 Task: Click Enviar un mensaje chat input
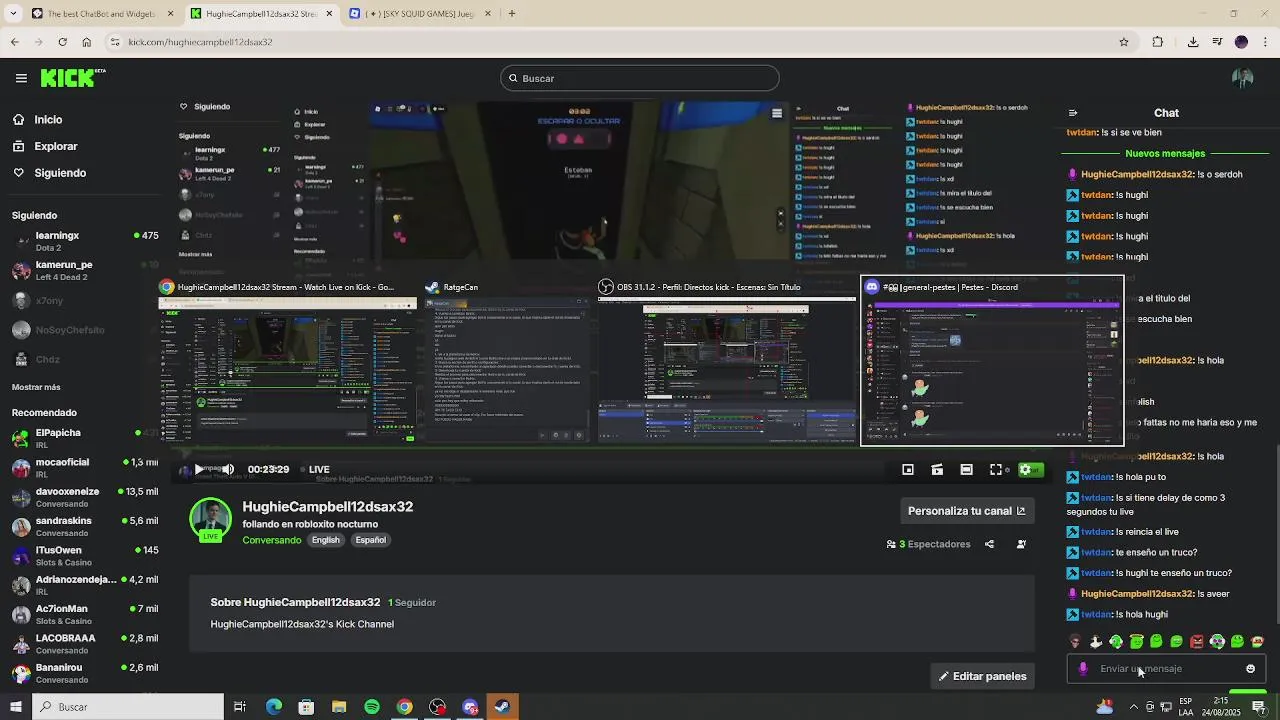point(1165,669)
